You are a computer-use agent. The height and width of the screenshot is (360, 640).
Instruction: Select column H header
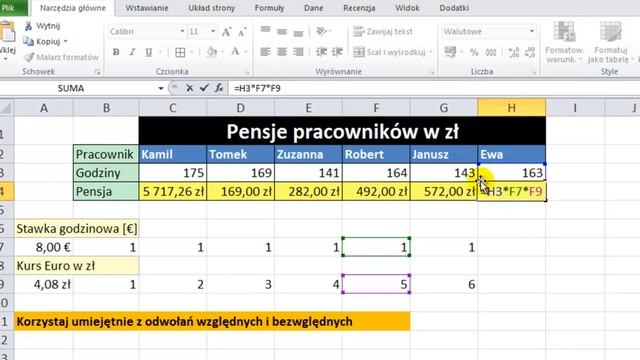(511, 108)
